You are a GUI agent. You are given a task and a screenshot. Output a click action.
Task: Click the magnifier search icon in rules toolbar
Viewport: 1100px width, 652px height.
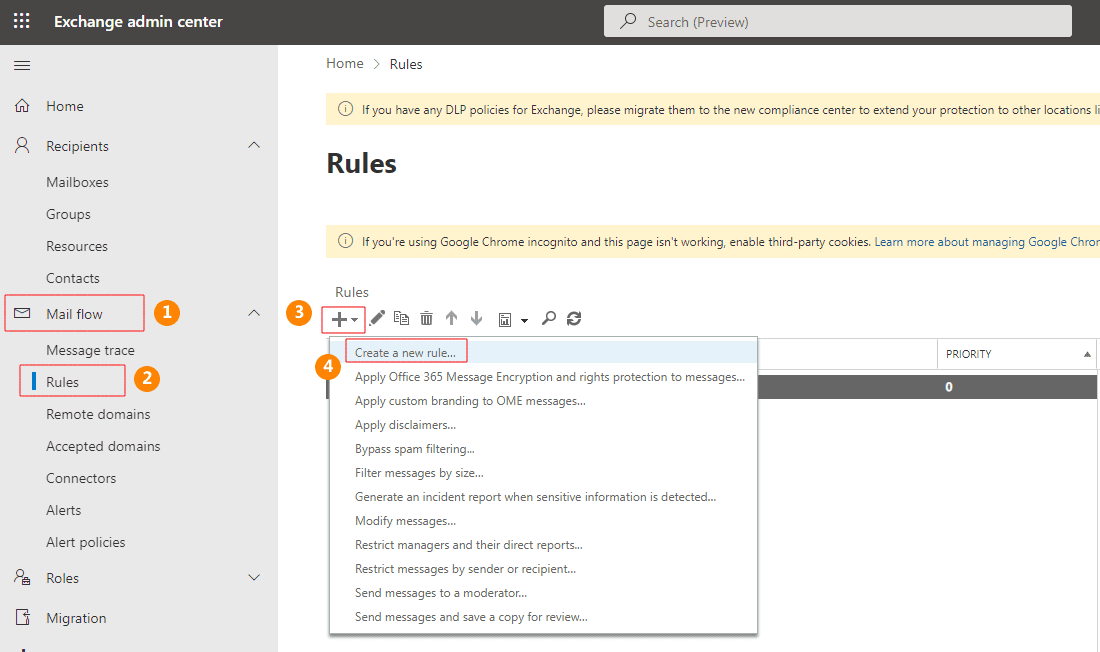(x=548, y=318)
